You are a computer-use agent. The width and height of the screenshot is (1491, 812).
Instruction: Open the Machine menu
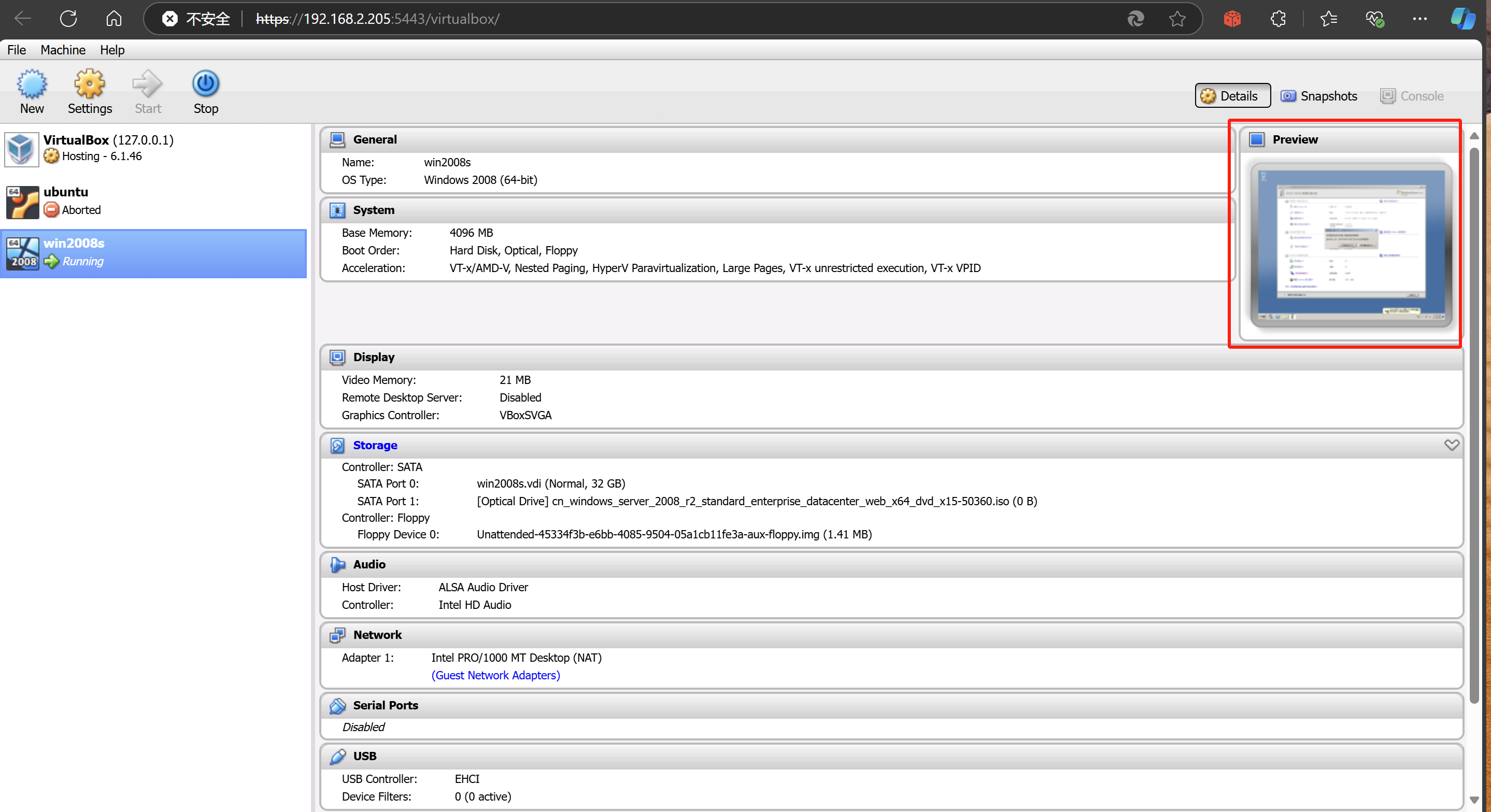click(x=63, y=50)
